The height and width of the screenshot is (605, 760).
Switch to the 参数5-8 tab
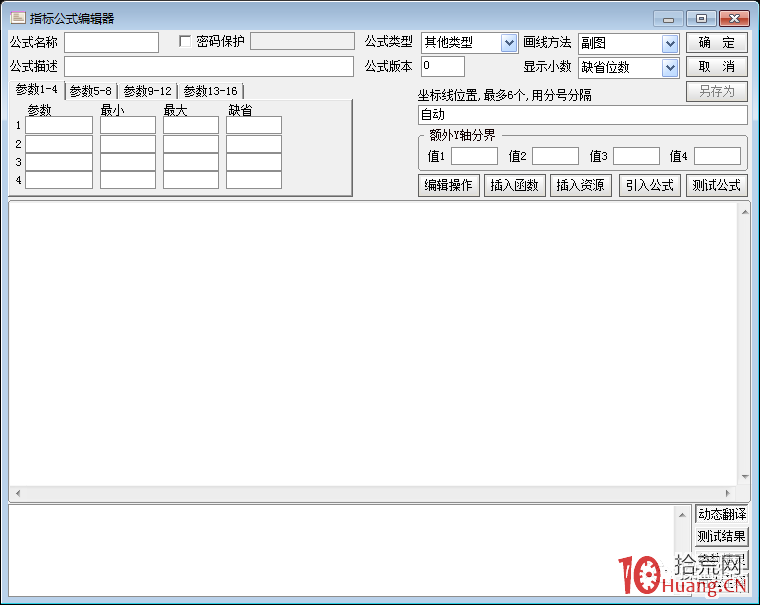click(91, 91)
